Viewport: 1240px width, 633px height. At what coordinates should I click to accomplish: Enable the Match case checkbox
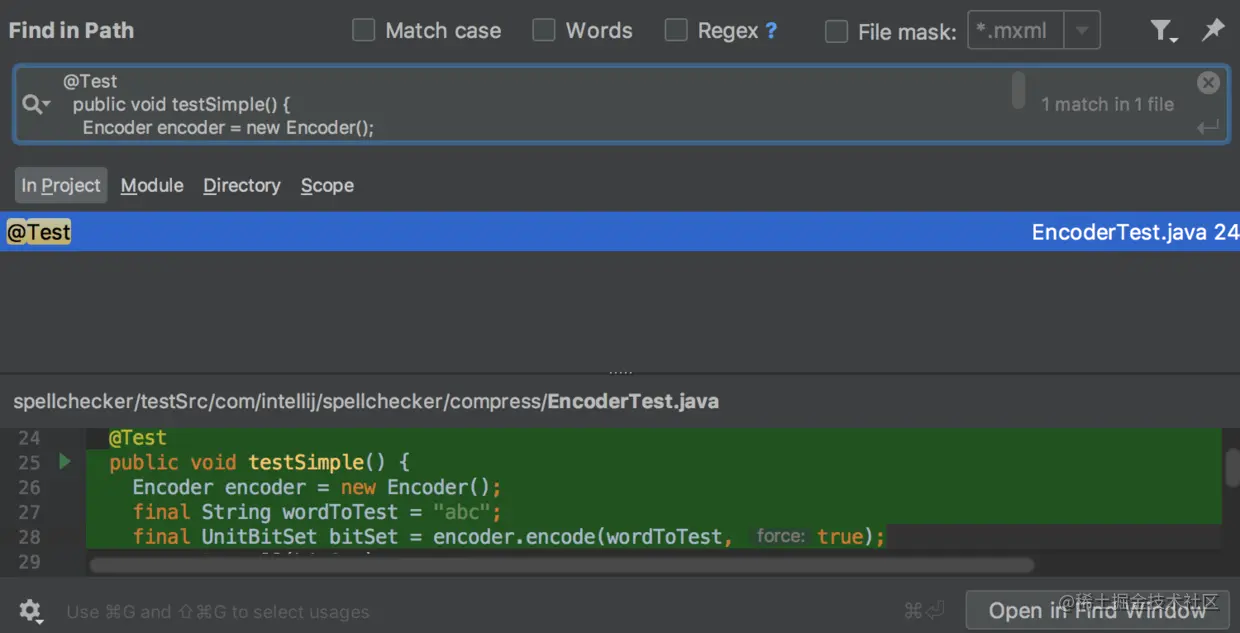pos(363,30)
